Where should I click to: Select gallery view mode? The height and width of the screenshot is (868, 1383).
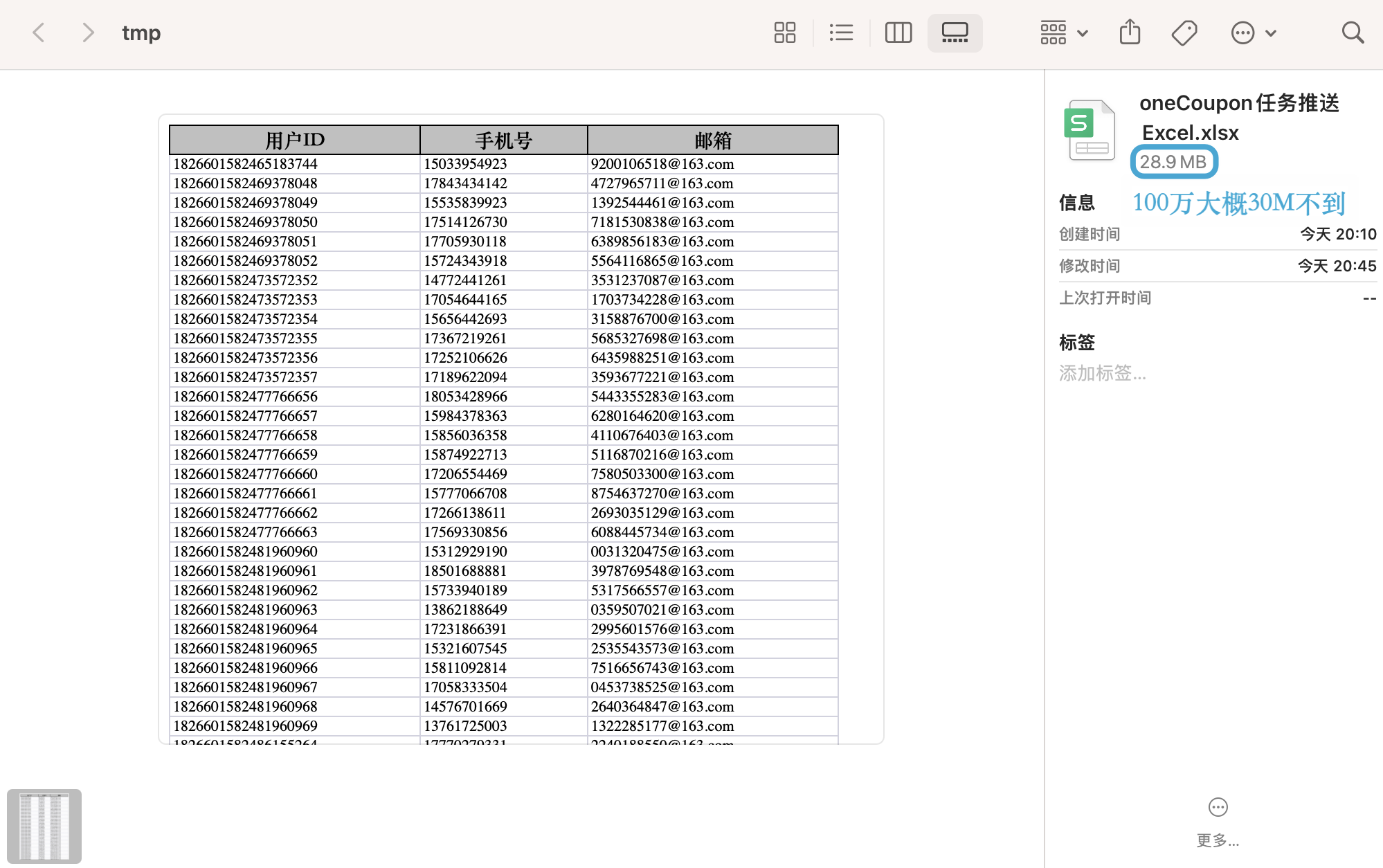tap(955, 33)
